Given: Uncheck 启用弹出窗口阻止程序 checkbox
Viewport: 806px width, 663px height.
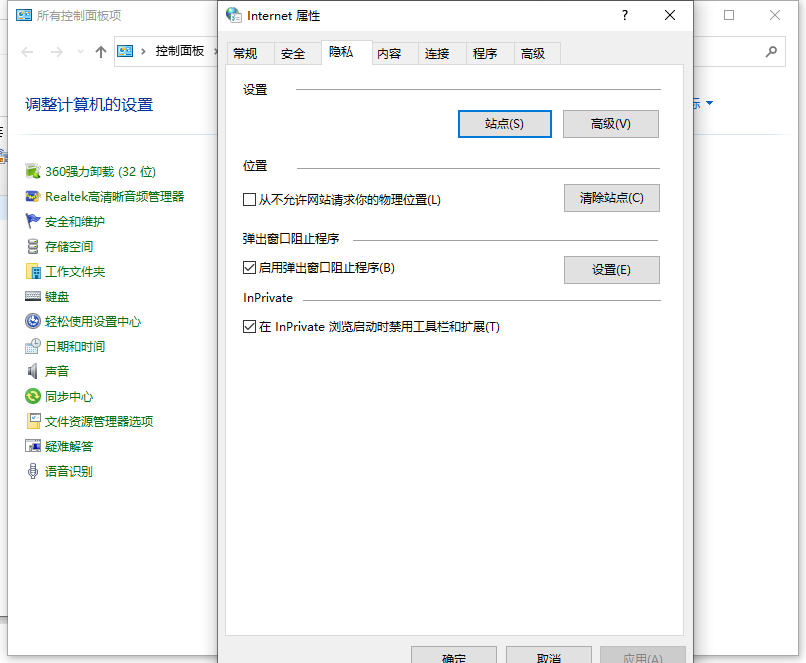Looking at the screenshot, I should [250, 268].
